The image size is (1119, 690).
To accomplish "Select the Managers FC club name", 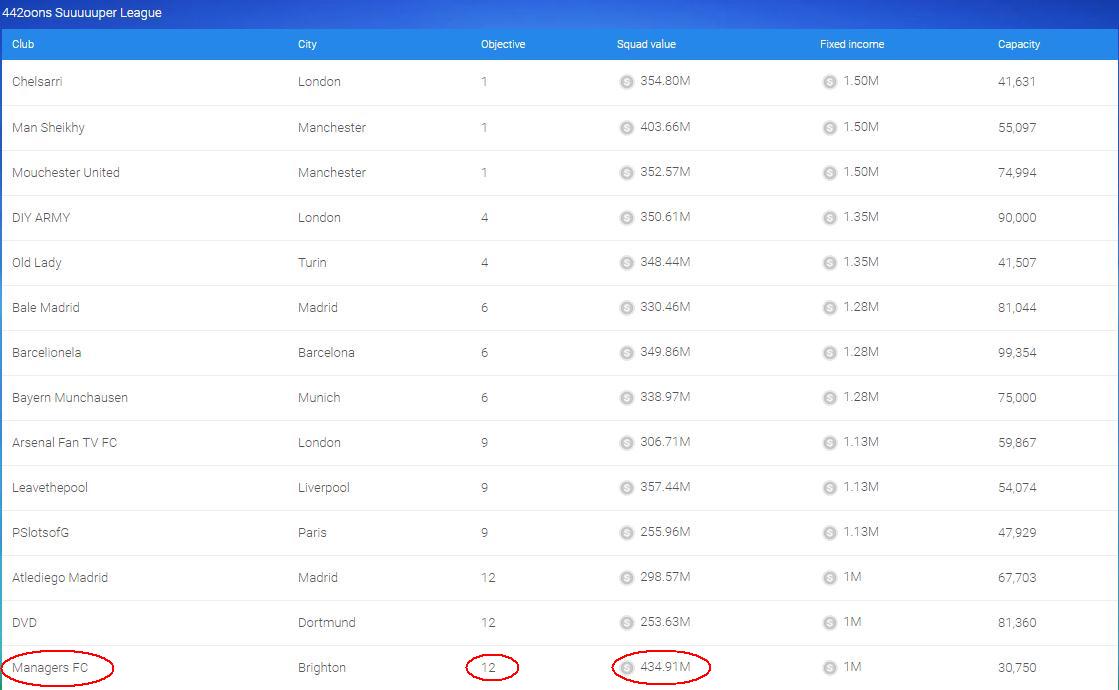I will 50,667.
